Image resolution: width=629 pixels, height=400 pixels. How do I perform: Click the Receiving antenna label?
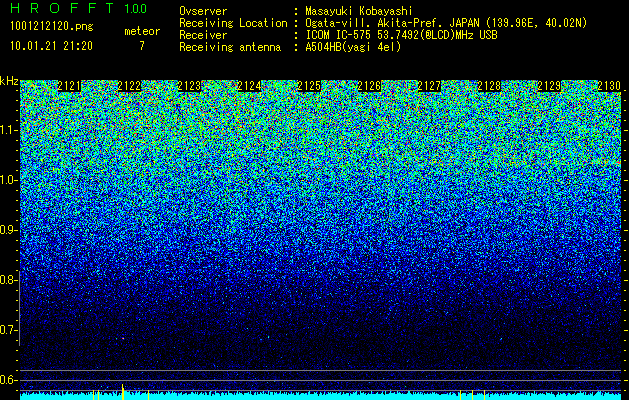point(230,47)
